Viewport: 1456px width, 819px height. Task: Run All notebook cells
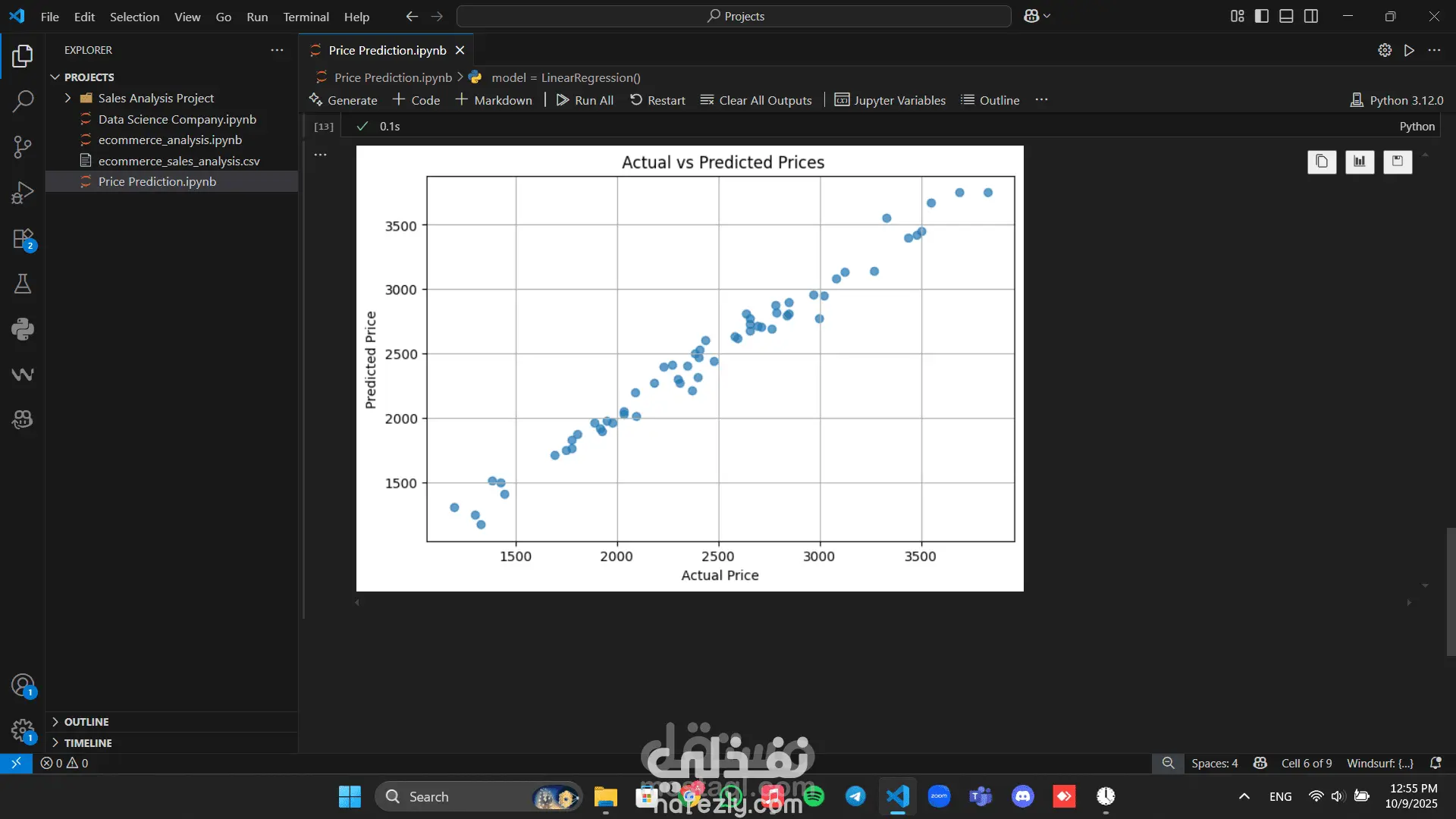click(x=585, y=100)
